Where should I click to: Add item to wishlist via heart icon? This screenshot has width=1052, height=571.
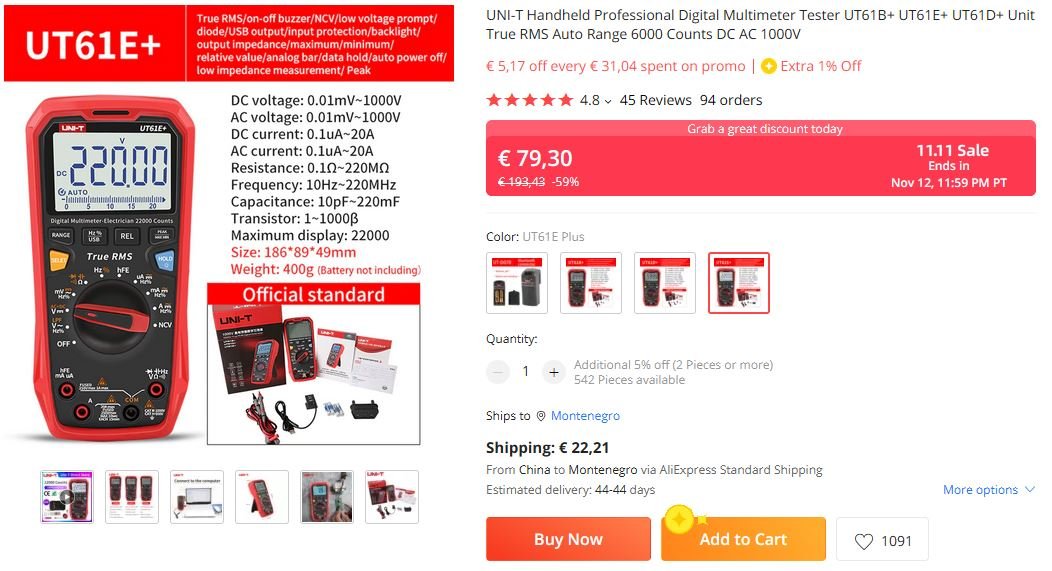click(864, 541)
